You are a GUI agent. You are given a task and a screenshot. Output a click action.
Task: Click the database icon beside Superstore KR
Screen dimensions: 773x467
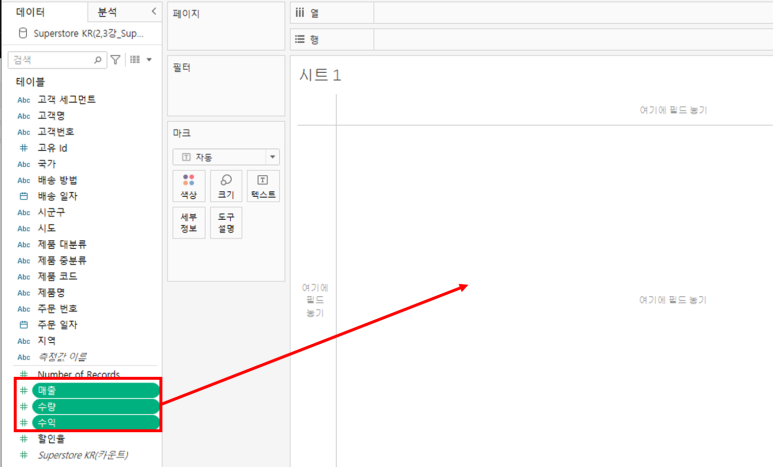[23, 33]
